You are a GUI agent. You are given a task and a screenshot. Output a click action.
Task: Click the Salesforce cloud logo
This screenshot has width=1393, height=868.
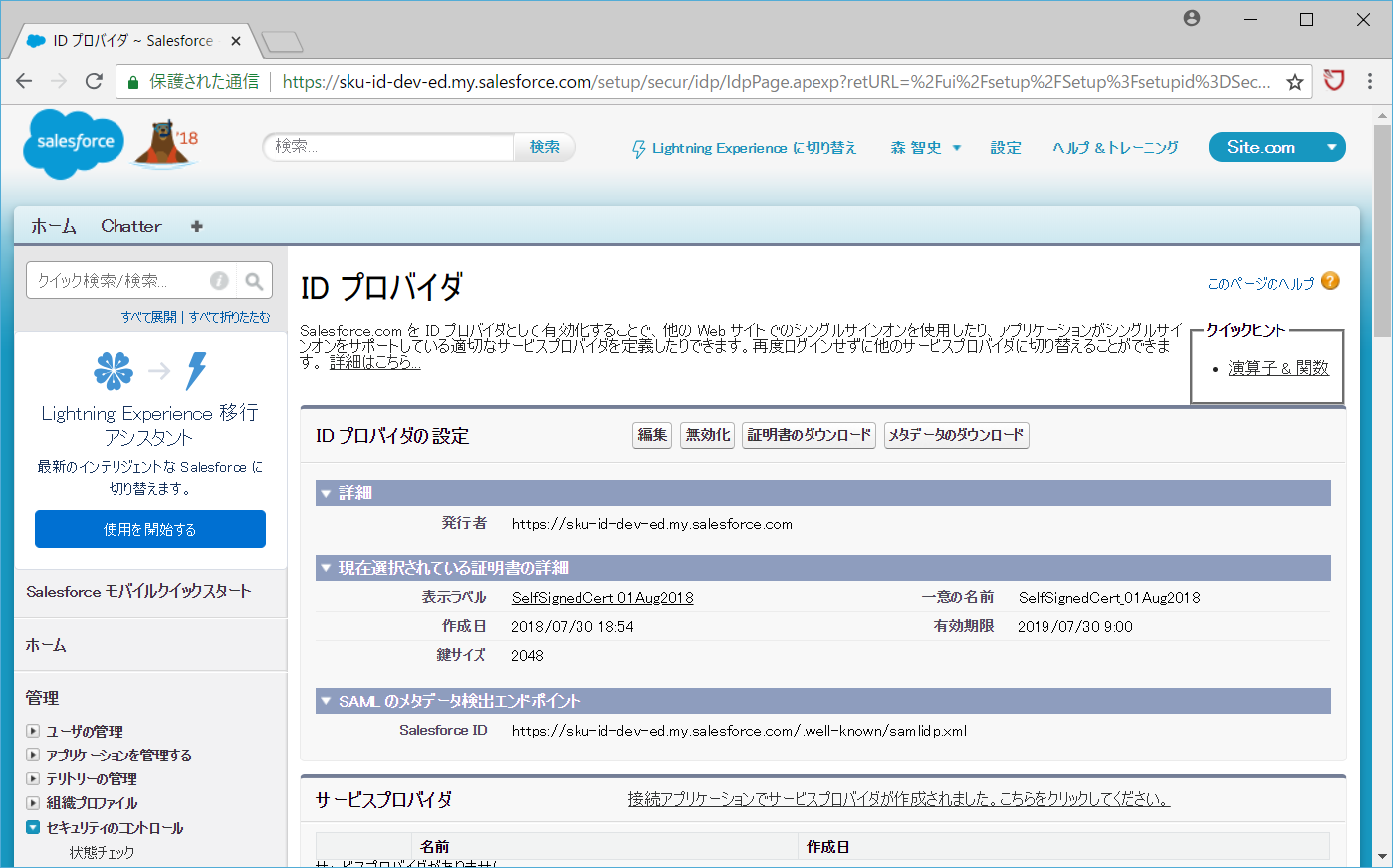pos(75,144)
